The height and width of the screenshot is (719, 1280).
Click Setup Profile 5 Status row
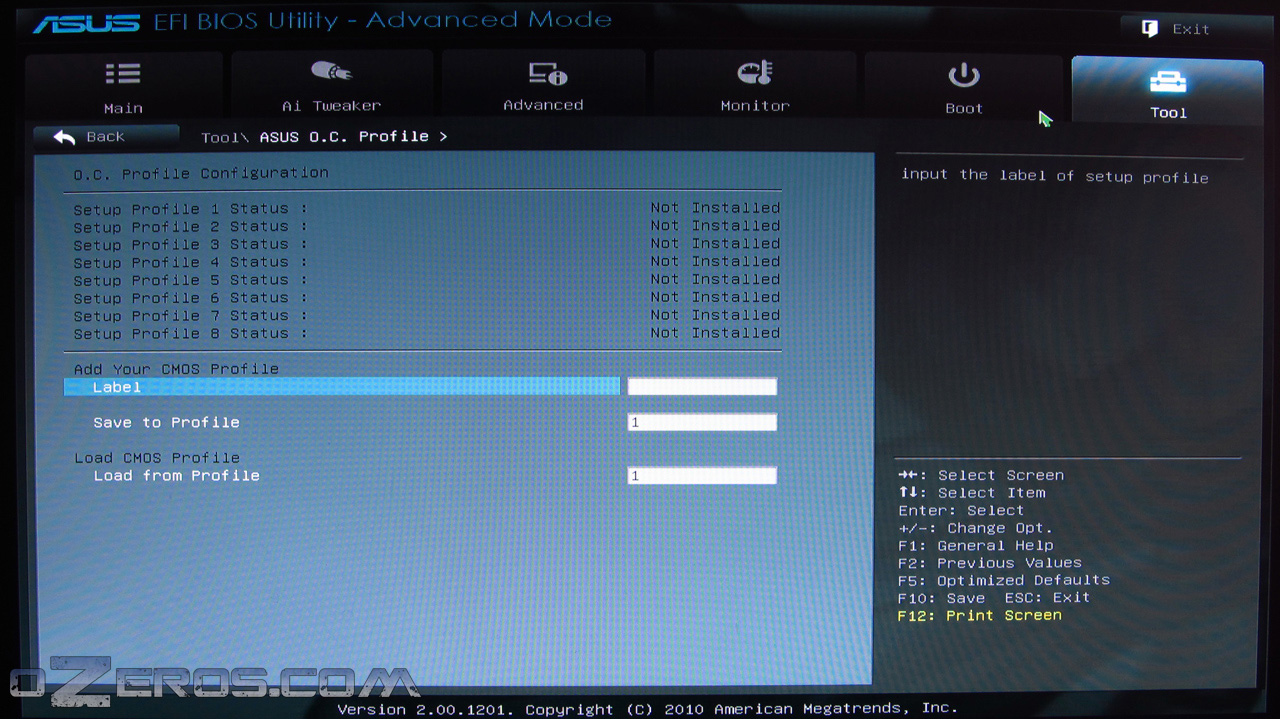point(427,281)
